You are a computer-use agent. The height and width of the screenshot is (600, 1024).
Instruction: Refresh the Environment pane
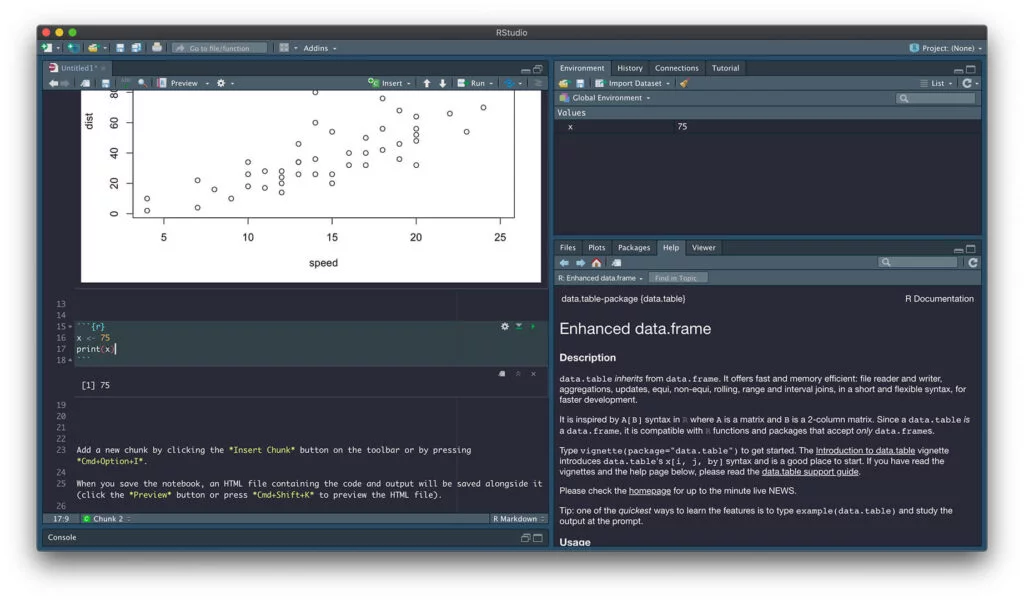(x=967, y=83)
